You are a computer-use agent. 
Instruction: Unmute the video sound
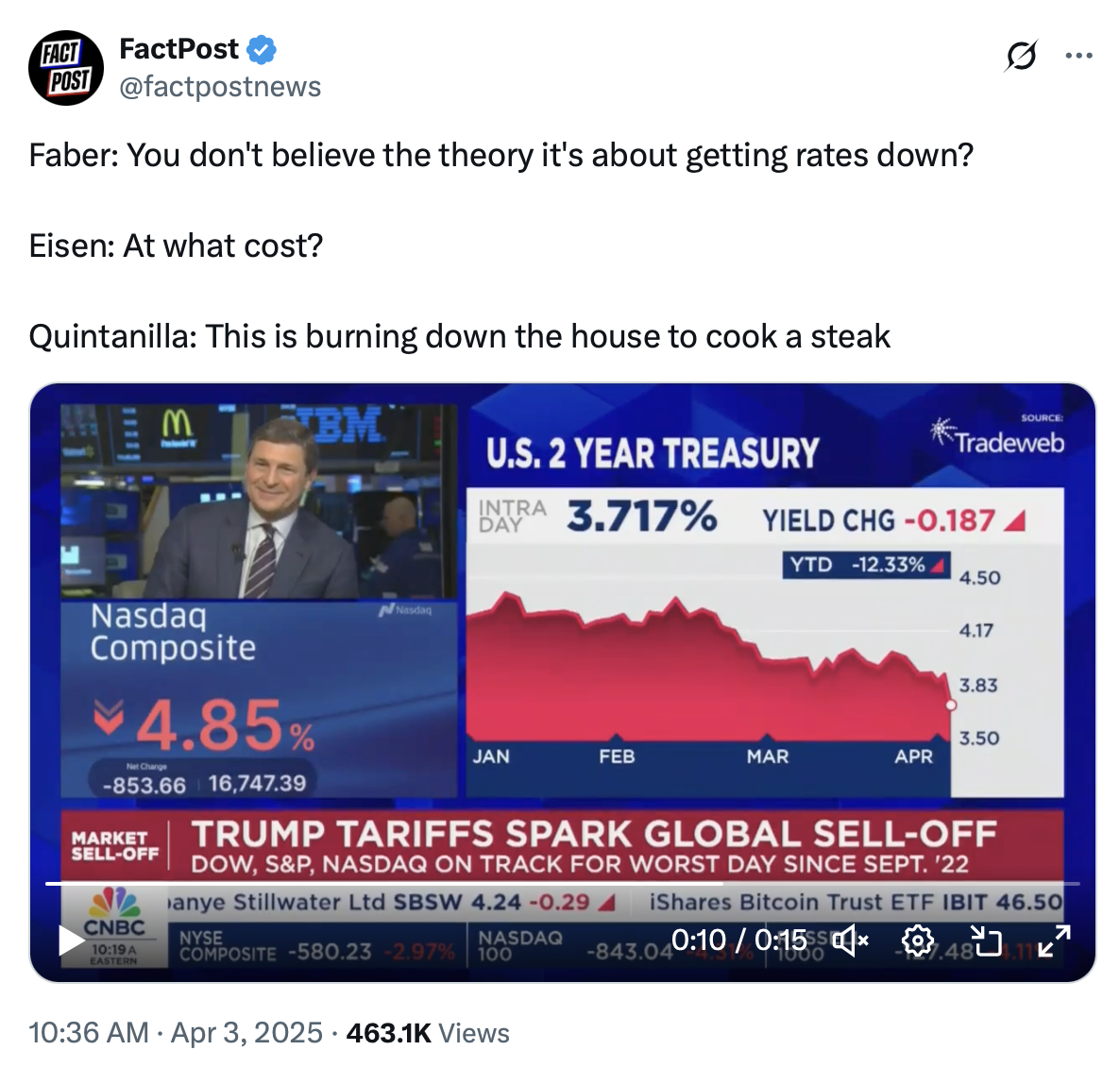tap(852, 940)
